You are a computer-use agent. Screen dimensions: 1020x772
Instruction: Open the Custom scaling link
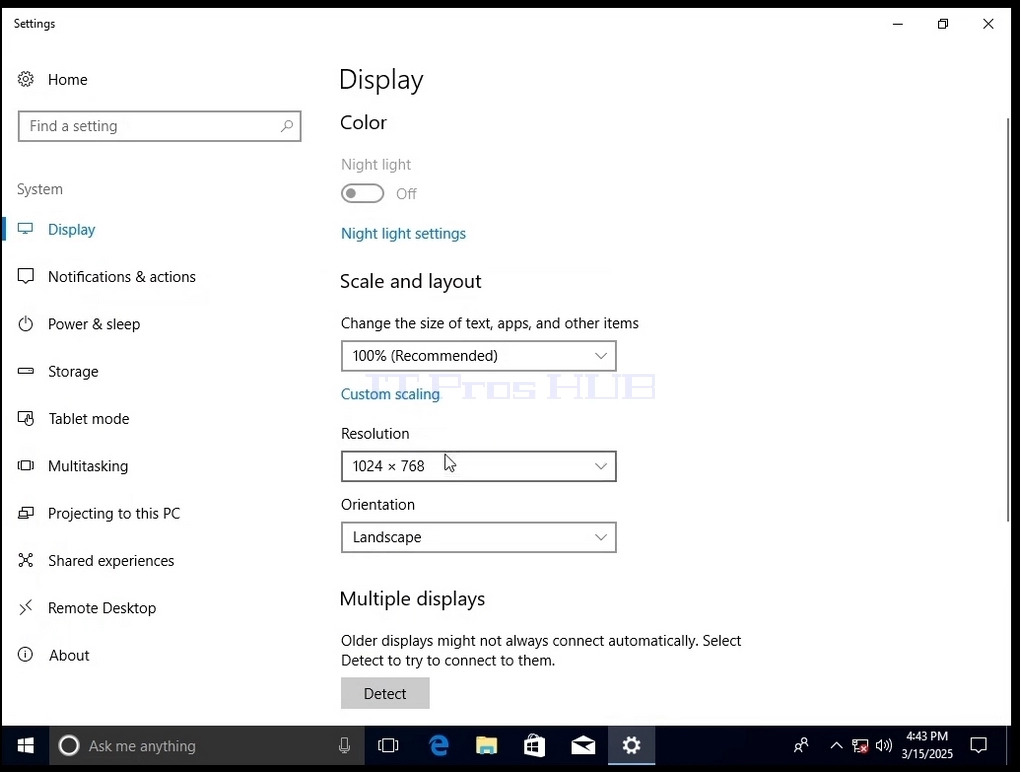390,394
